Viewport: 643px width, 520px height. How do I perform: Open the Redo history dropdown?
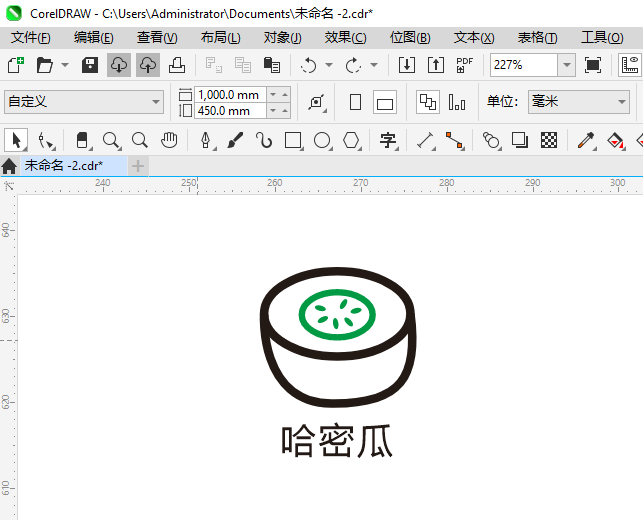[374, 65]
